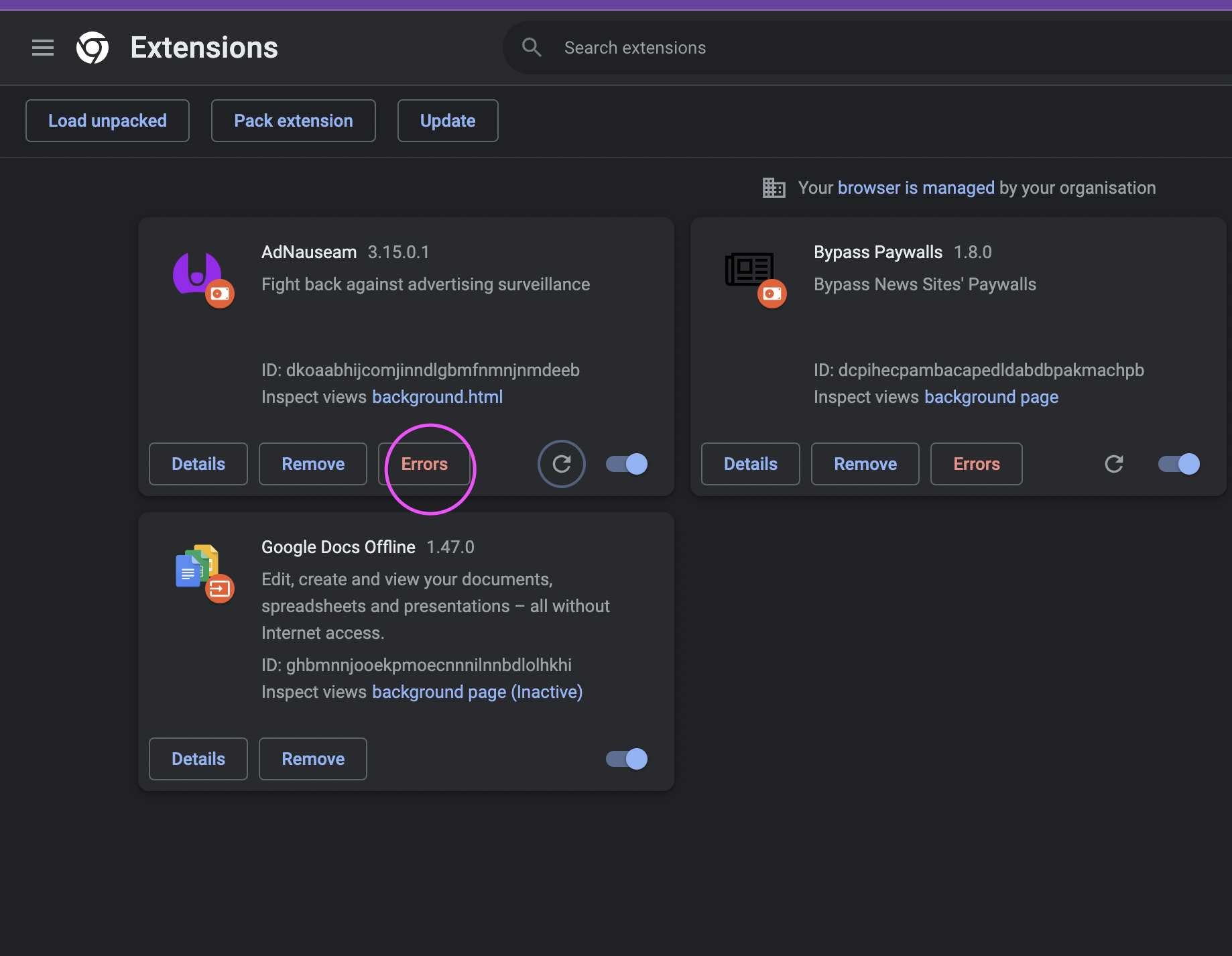Click the Pack extension button
This screenshot has width=1232, height=956.
[x=293, y=121]
